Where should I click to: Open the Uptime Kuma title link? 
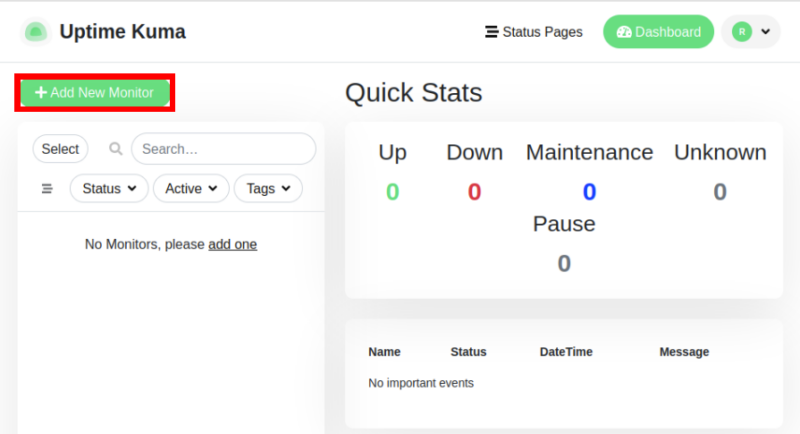point(122,32)
